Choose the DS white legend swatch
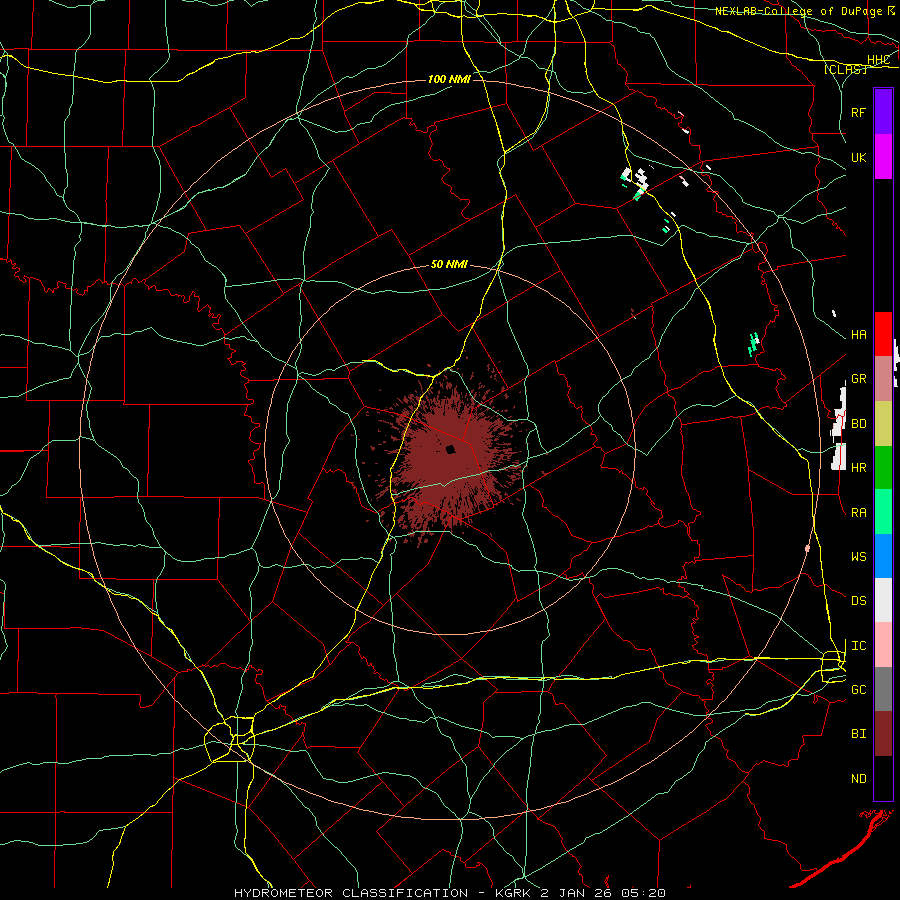Viewport: 900px width, 900px height. tap(883, 600)
